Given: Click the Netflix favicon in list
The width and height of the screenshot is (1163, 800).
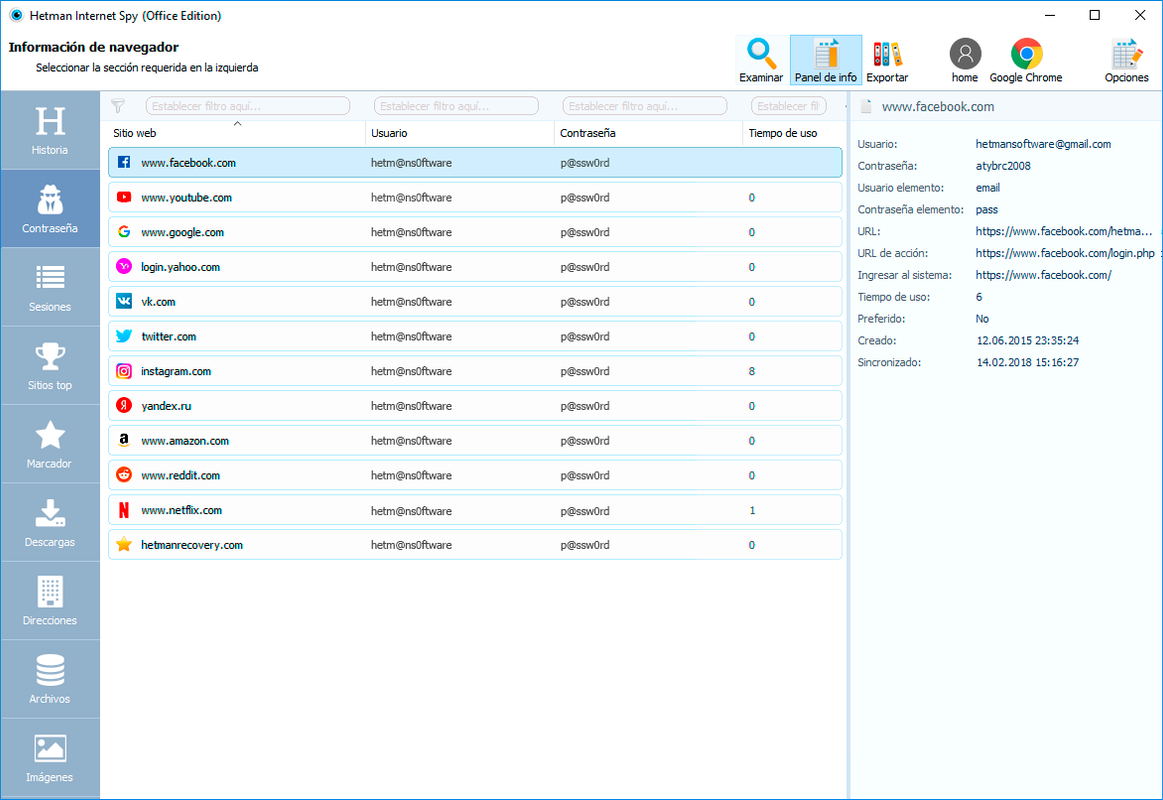Looking at the screenshot, I should 124,509.
